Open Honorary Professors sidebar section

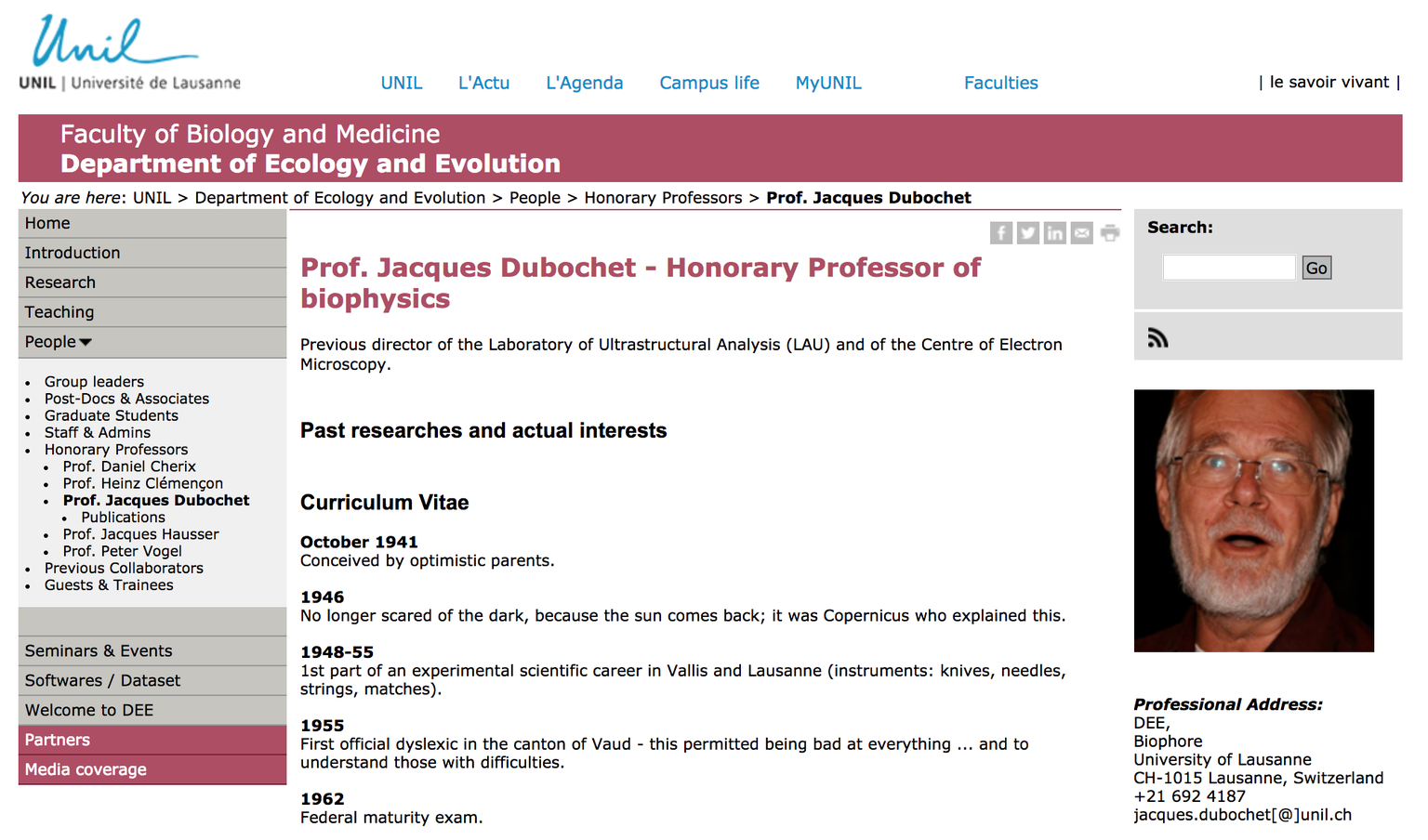coord(116,450)
